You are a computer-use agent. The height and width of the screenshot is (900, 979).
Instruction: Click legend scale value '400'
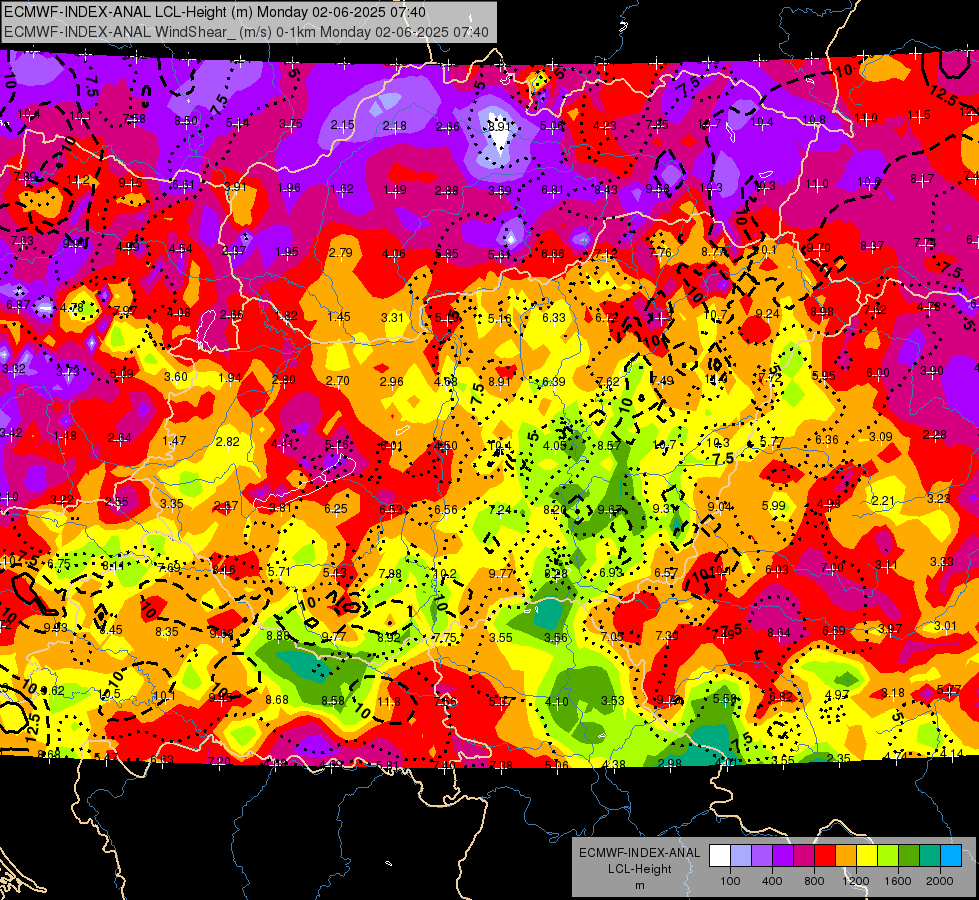point(772,881)
